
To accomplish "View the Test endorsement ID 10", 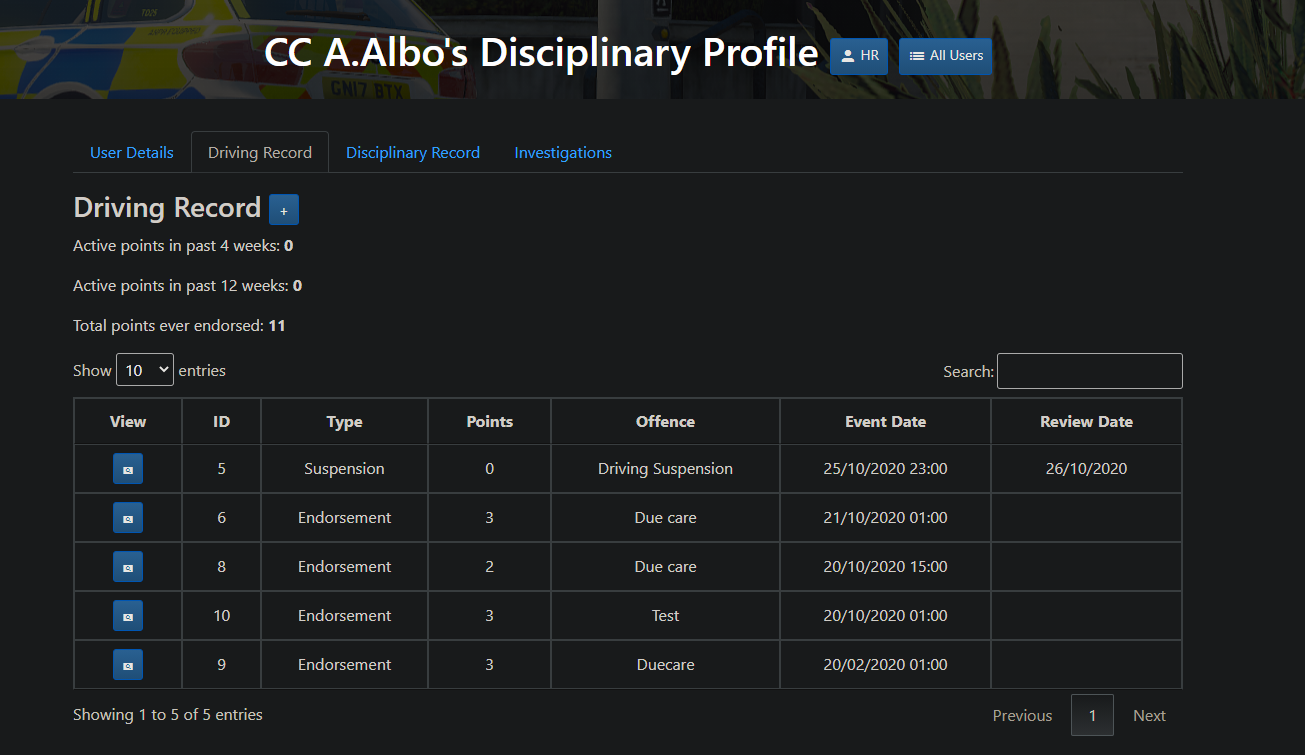I will pyautogui.click(x=128, y=616).
